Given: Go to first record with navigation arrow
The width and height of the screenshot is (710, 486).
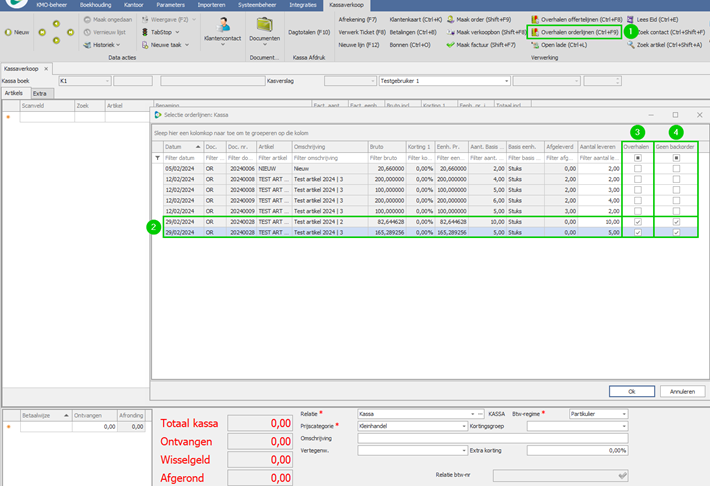Looking at the screenshot, I should click(x=42, y=33).
